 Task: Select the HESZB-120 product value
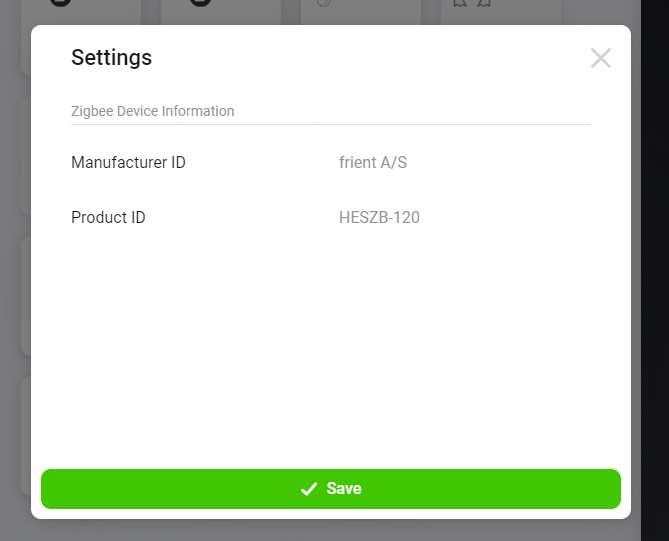point(379,217)
